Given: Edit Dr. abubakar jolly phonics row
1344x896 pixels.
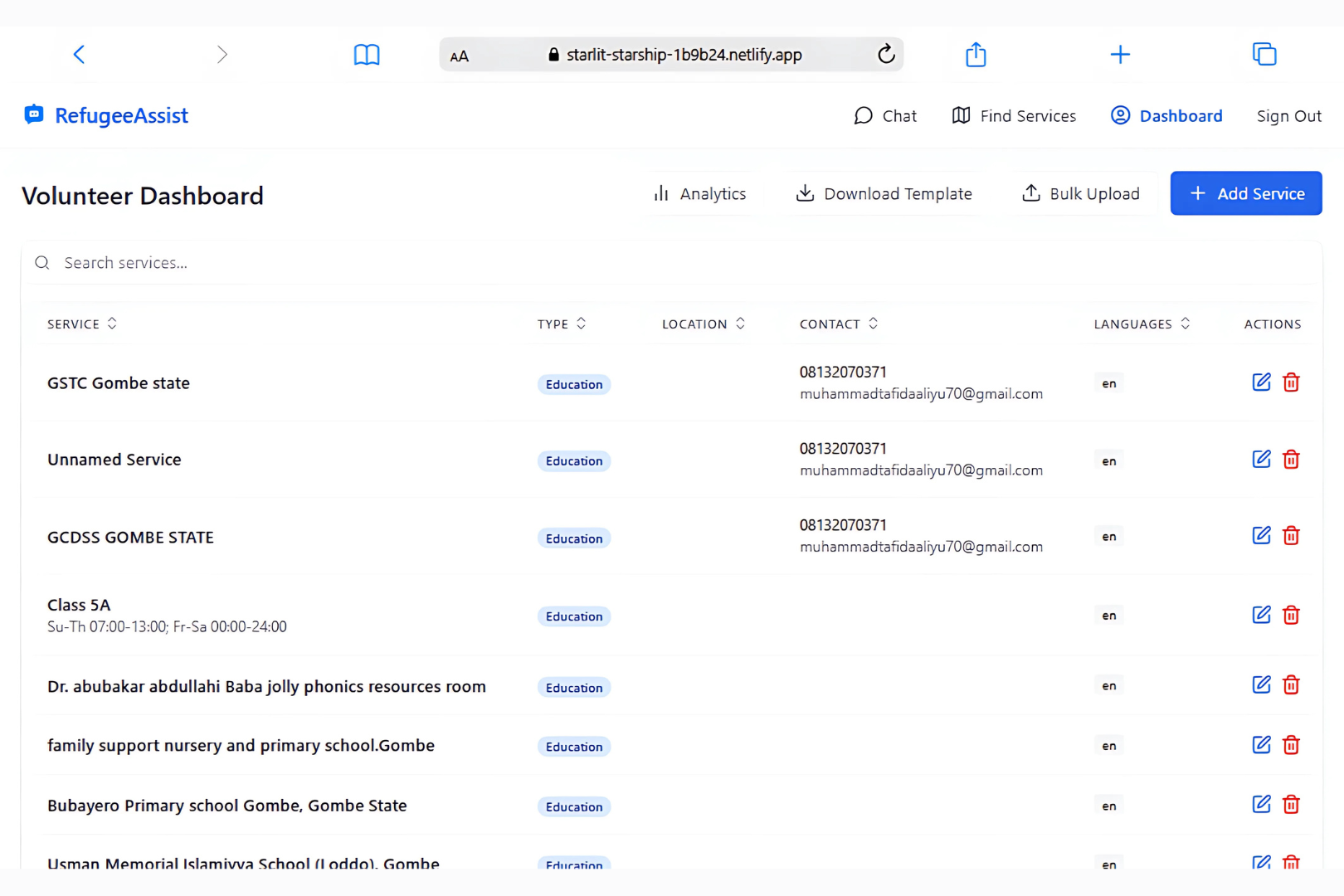Looking at the screenshot, I should tap(1261, 684).
